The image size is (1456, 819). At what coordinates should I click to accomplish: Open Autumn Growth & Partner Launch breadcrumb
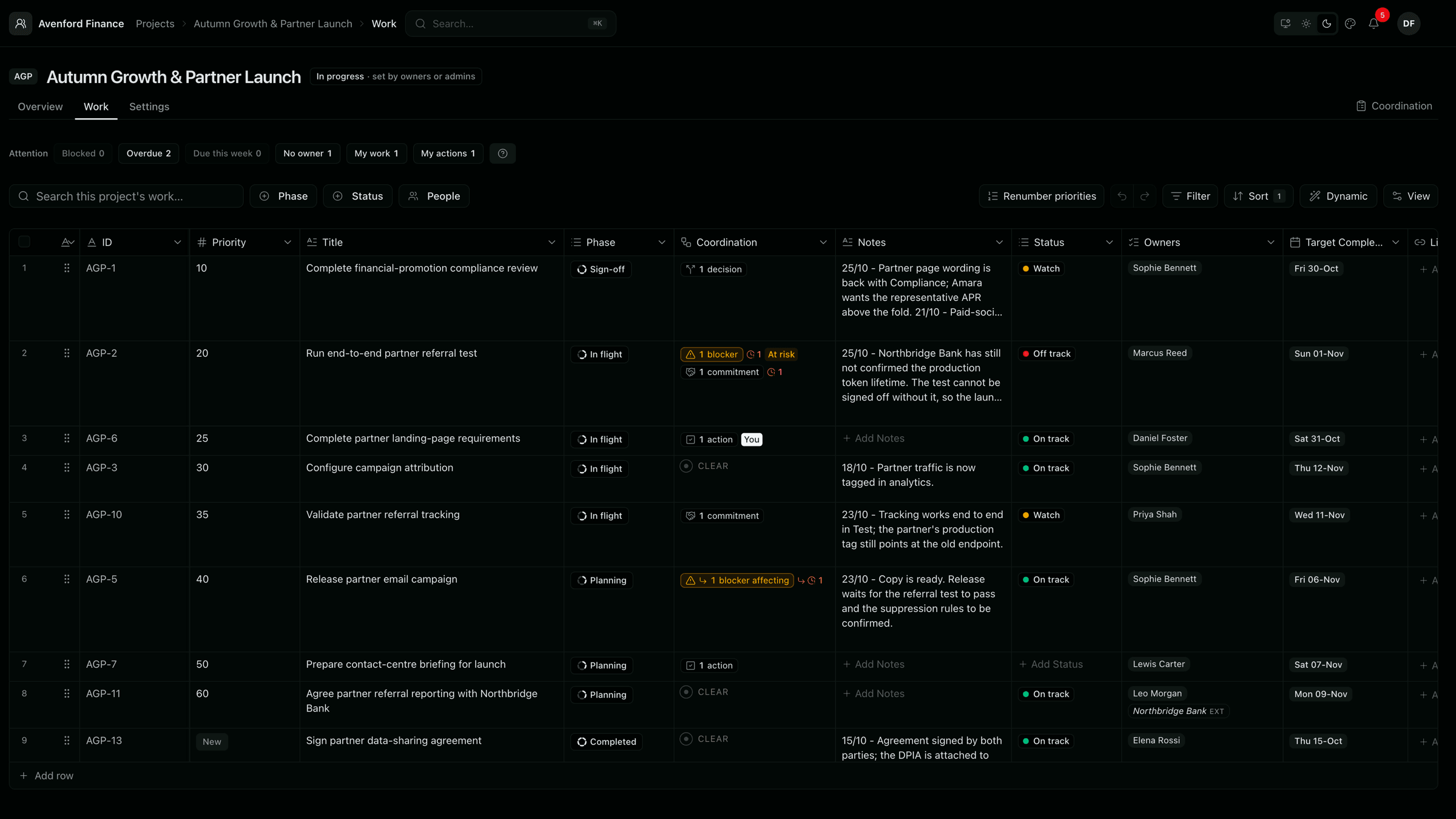[x=272, y=24]
